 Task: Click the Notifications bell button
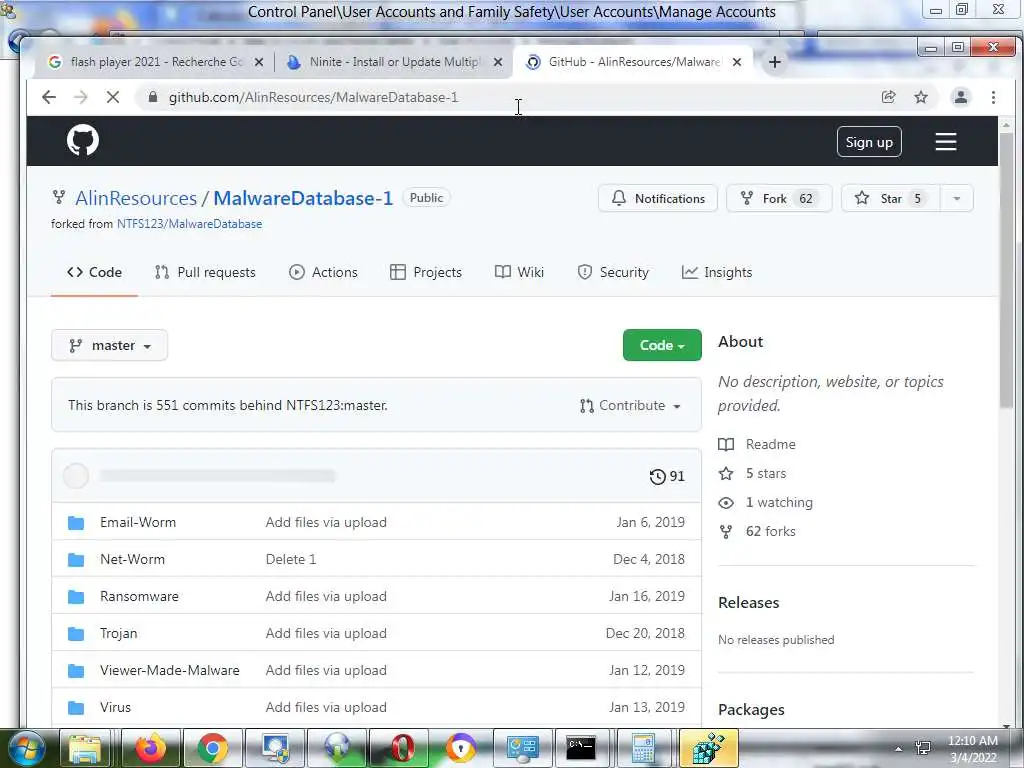[x=658, y=199]
